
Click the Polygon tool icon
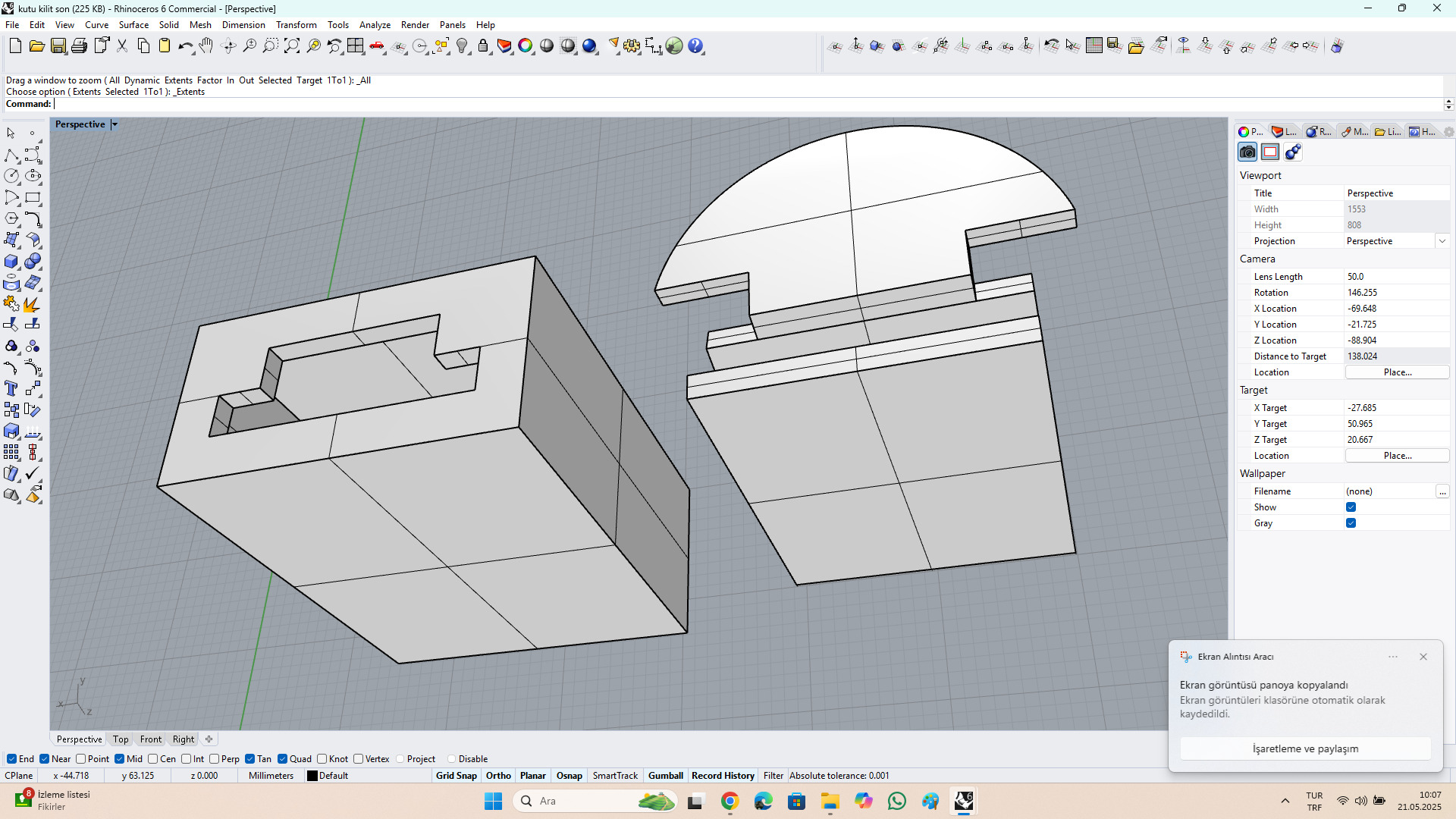coord(11,219)
